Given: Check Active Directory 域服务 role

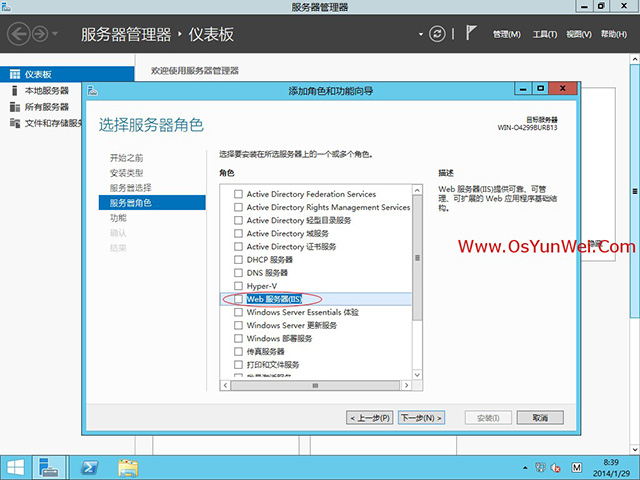Looking at the screenshot, I should [x=238, y=233].
